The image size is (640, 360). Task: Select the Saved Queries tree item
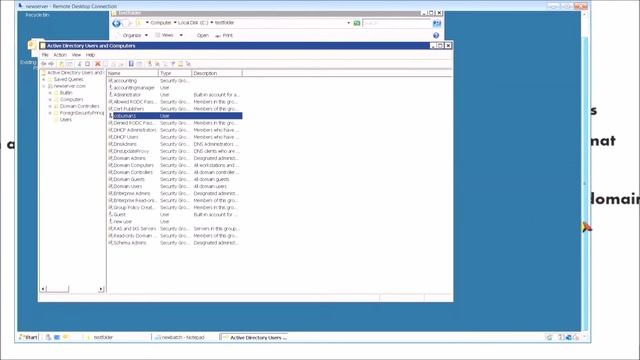pyautogui.click(x=68, y=79)
